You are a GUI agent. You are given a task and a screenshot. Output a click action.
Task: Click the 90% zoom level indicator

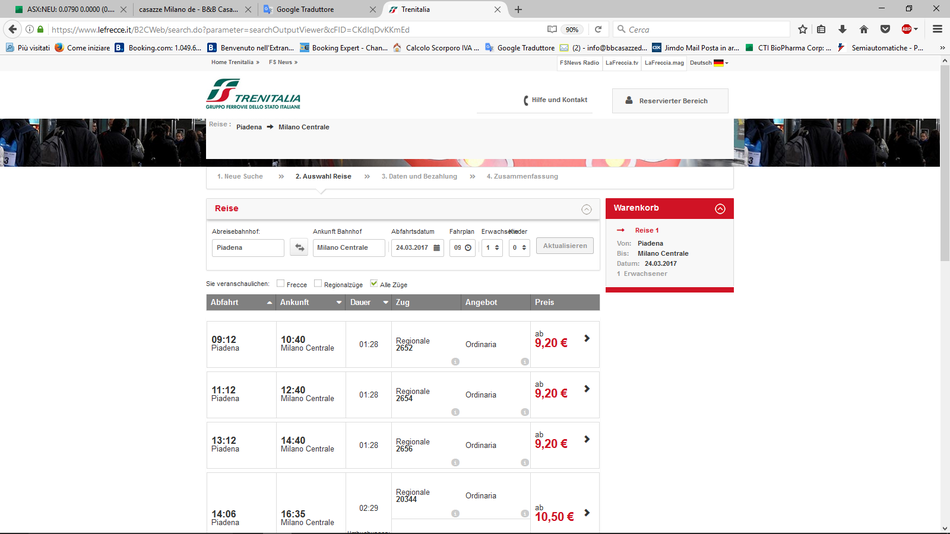(571, 29)
